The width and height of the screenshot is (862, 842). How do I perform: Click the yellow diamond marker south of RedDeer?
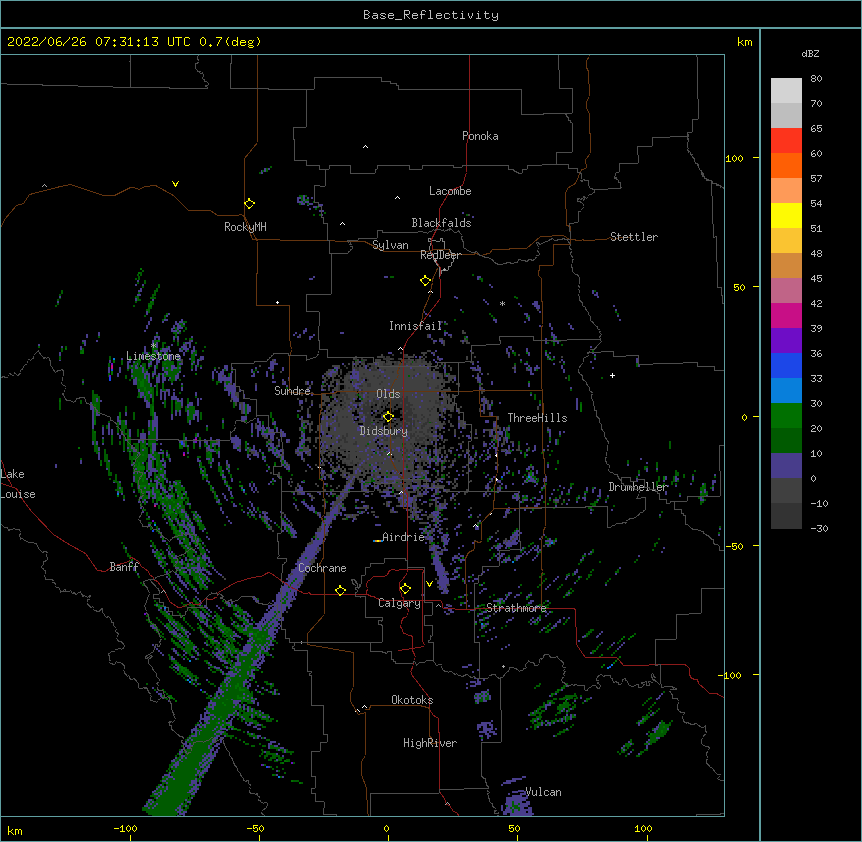(x=426, y=281)
